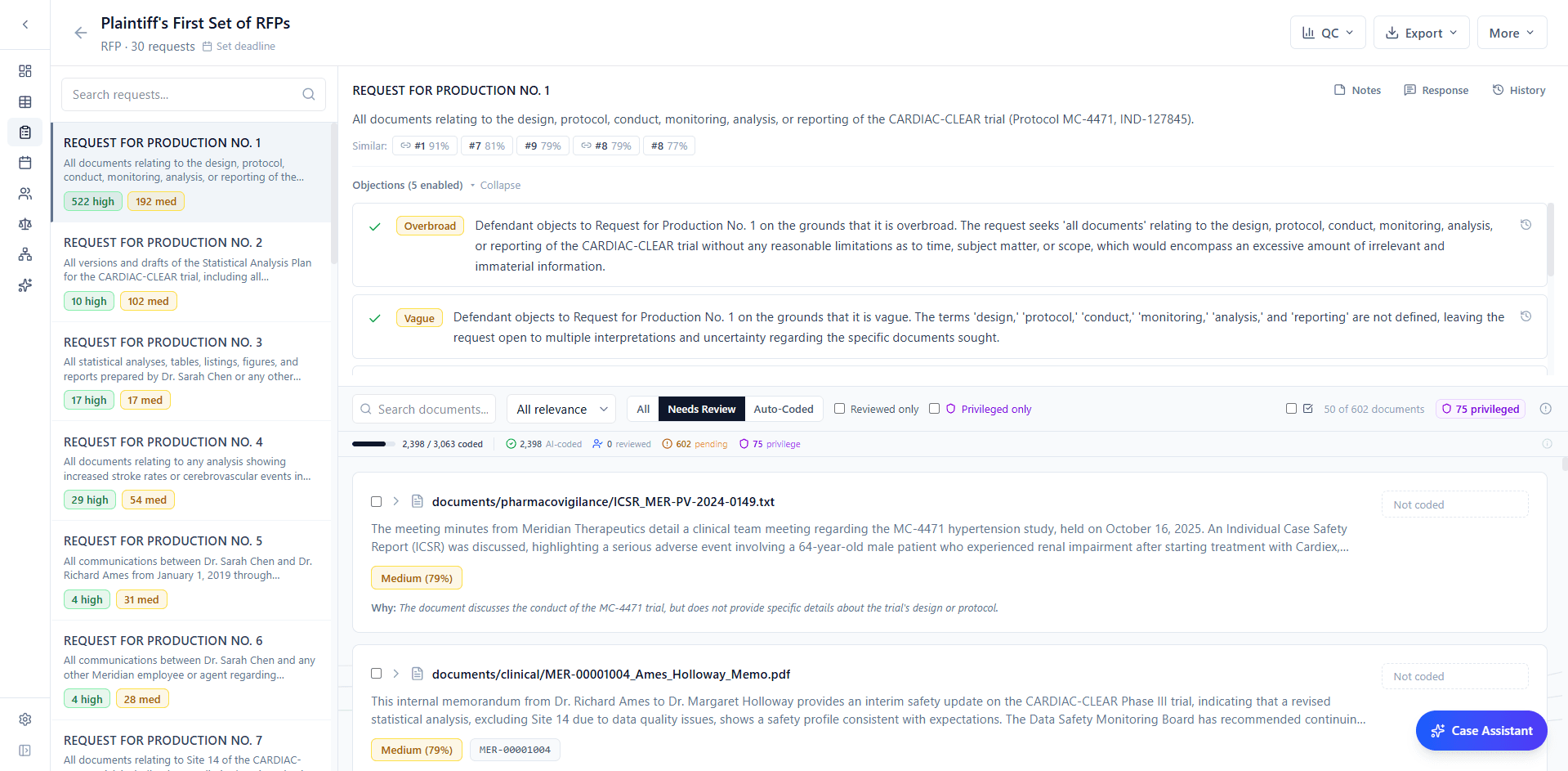
Task: Open the Export menu
Action: (x=1421, y=33)
